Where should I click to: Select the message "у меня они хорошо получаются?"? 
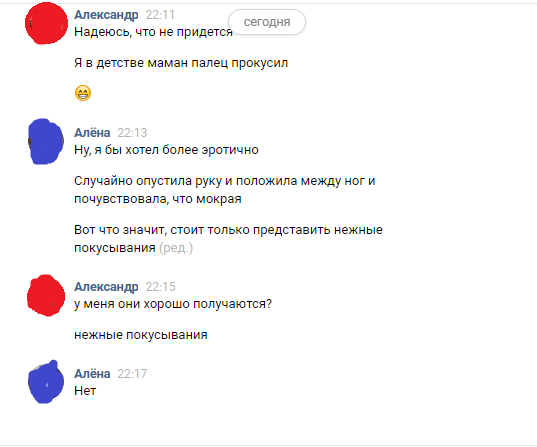[173, 304]
